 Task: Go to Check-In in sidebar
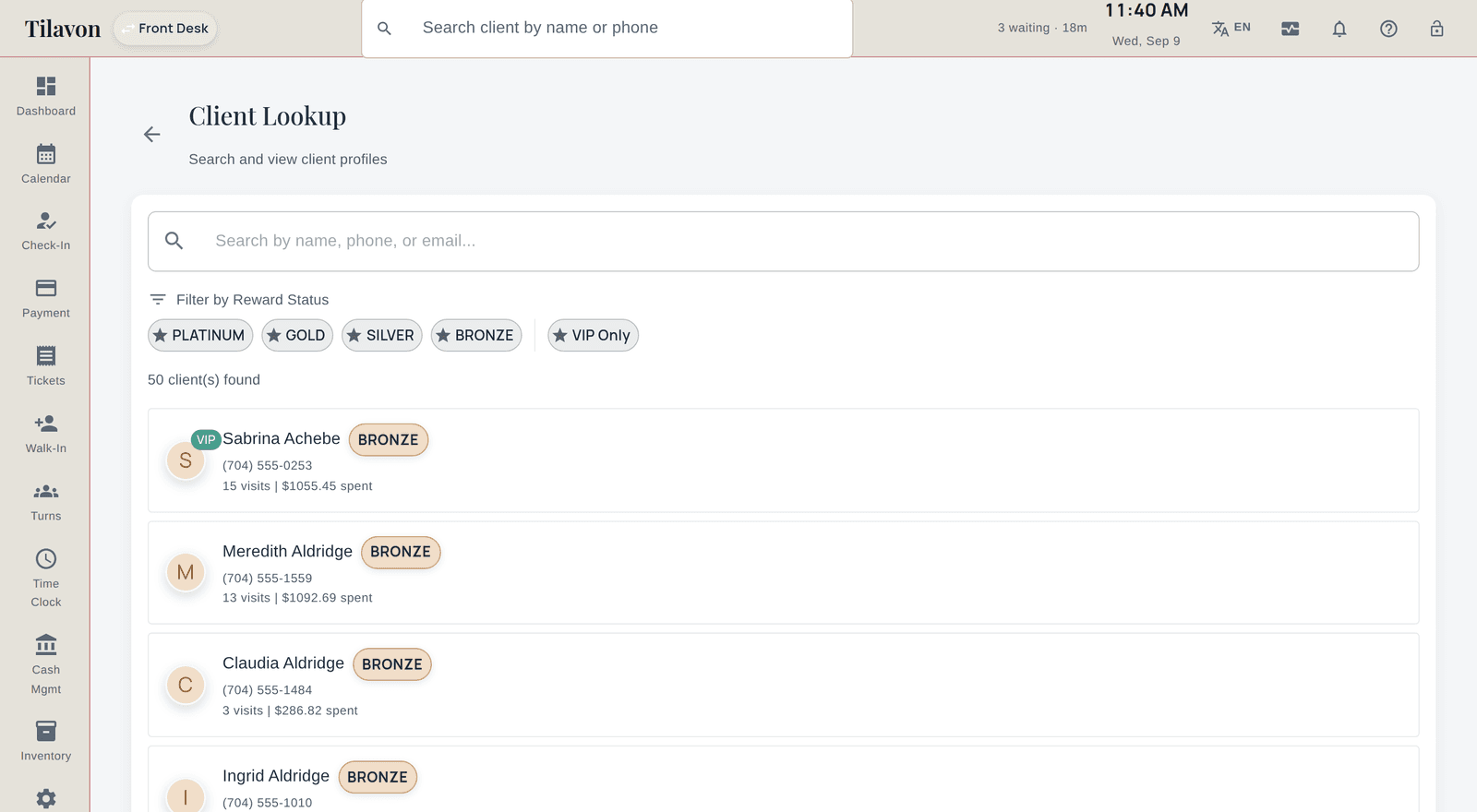[x=45, y=232]
